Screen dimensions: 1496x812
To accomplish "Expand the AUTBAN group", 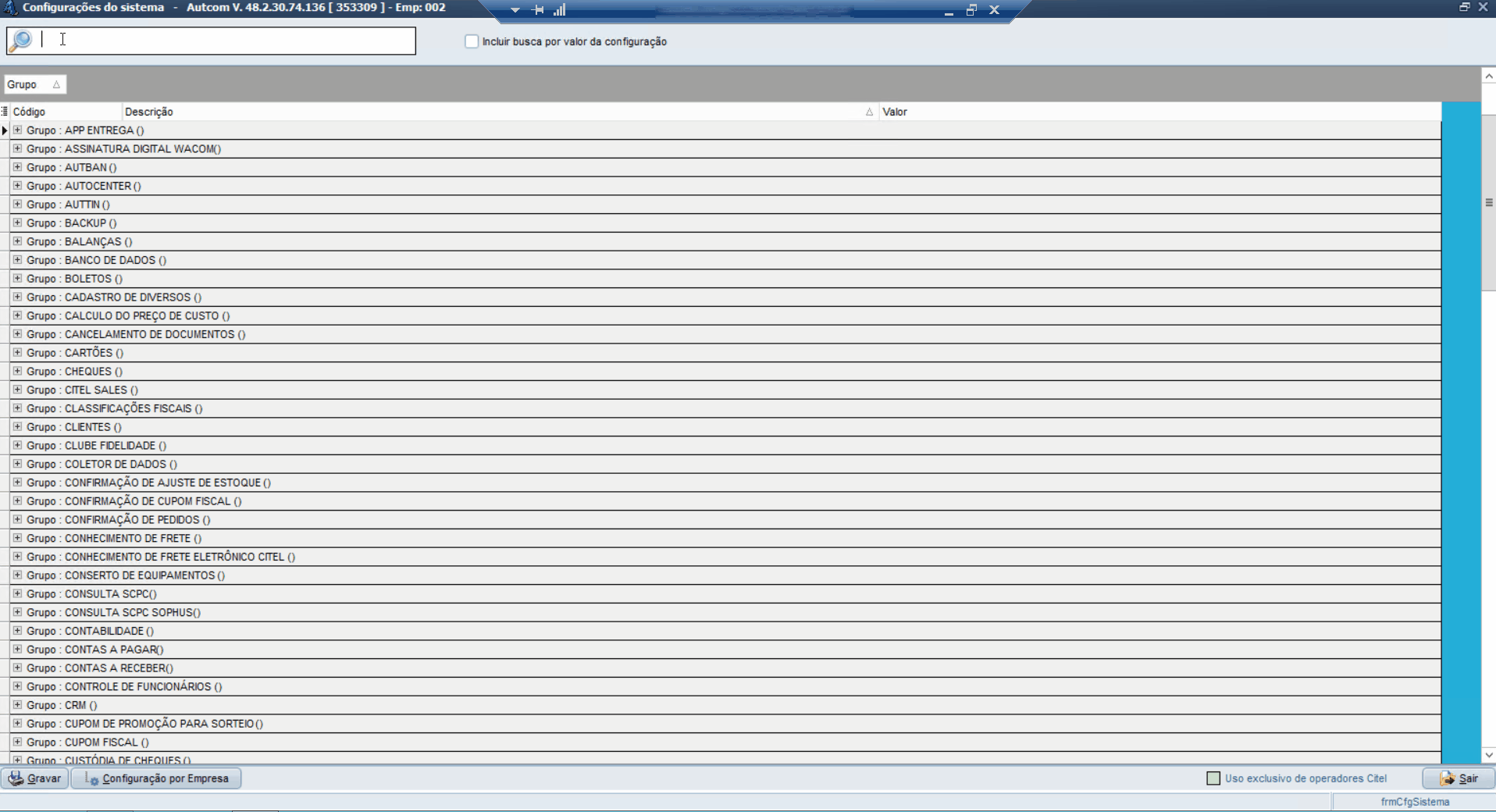I will 17,167.
